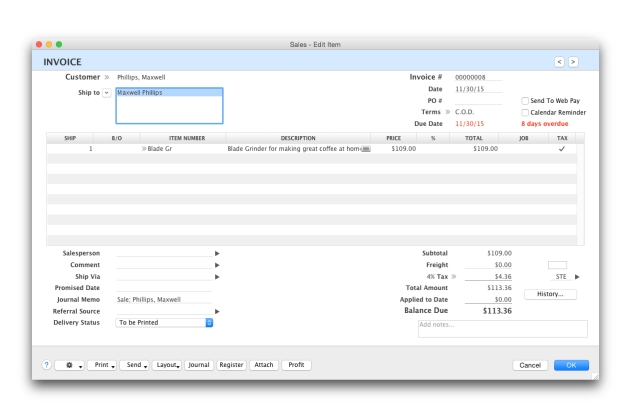Enable the Send To Web Pay checkbox
631x419 pixels.
point(525,101)
